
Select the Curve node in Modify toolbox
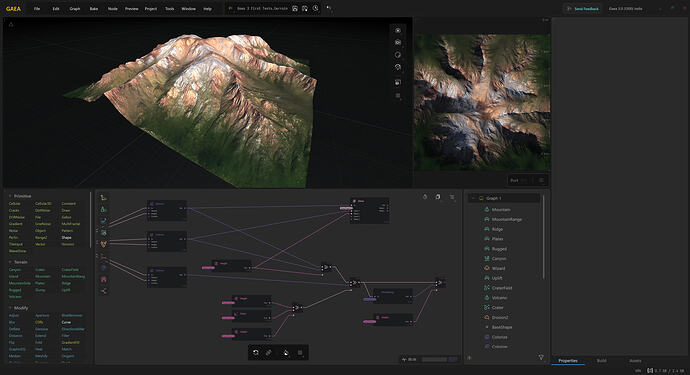tap(66, 322)
